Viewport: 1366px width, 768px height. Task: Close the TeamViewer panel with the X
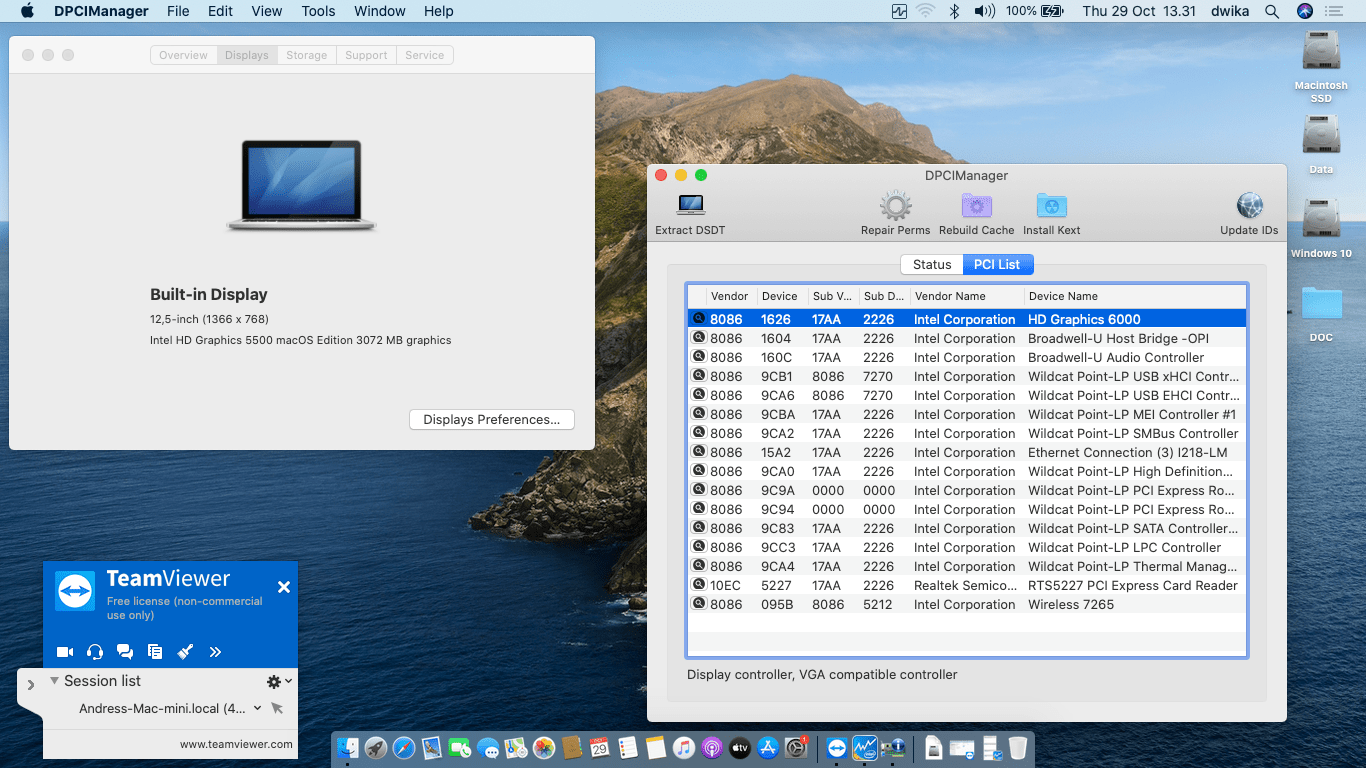tap(284, 587)
